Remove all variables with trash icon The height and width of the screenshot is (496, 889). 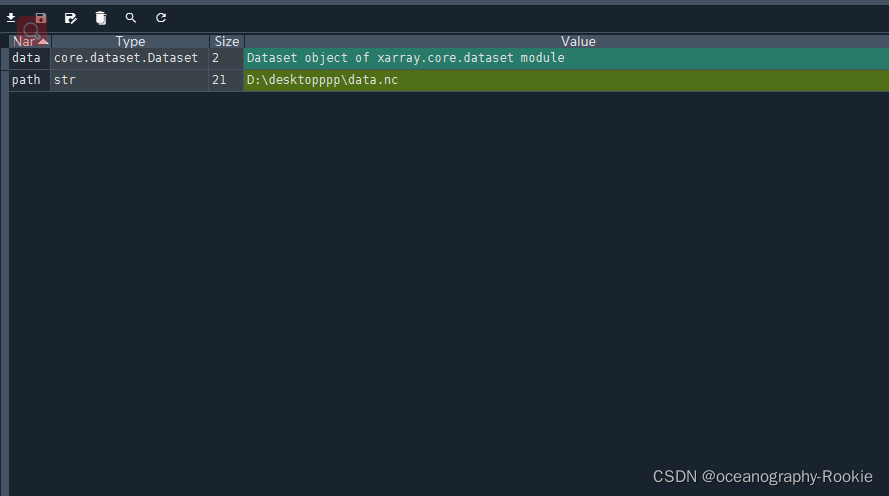click(x=100, y=18)
